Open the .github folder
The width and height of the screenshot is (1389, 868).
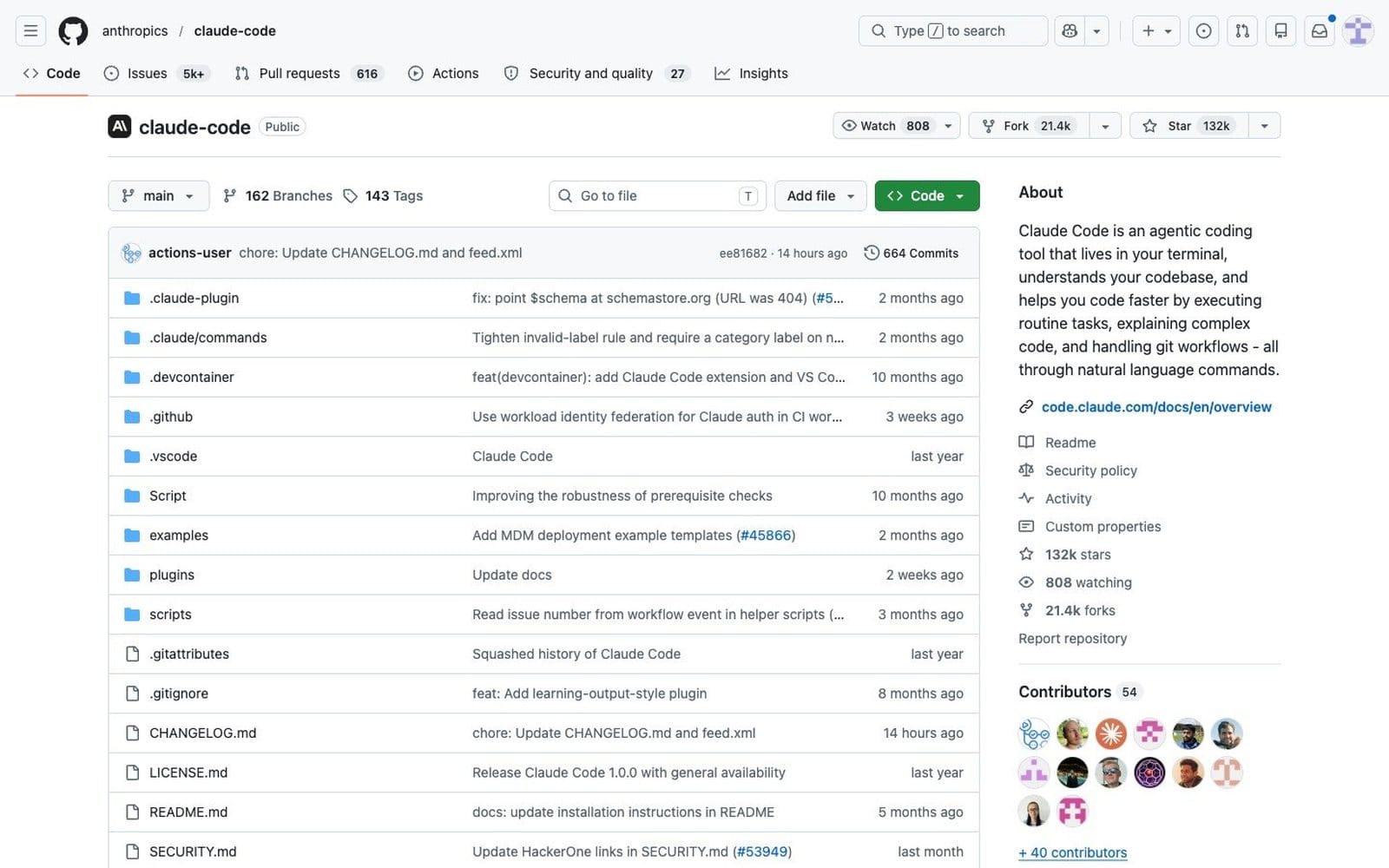tap(171, 417)
